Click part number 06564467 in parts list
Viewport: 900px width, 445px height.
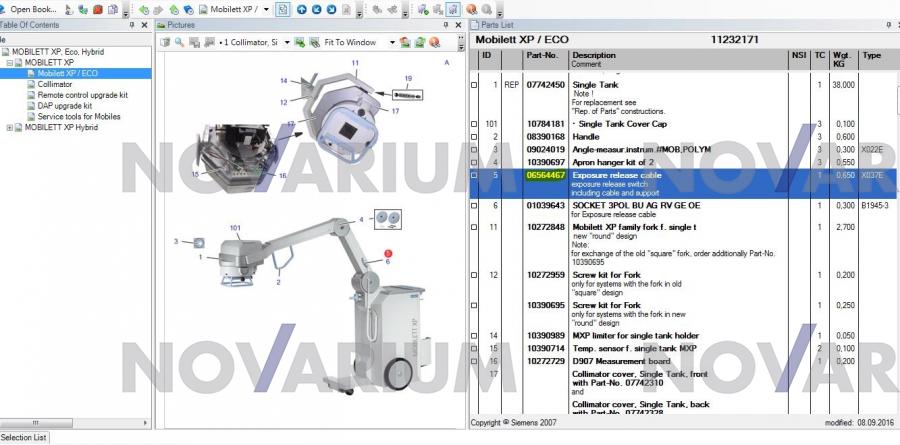(546, 176)
